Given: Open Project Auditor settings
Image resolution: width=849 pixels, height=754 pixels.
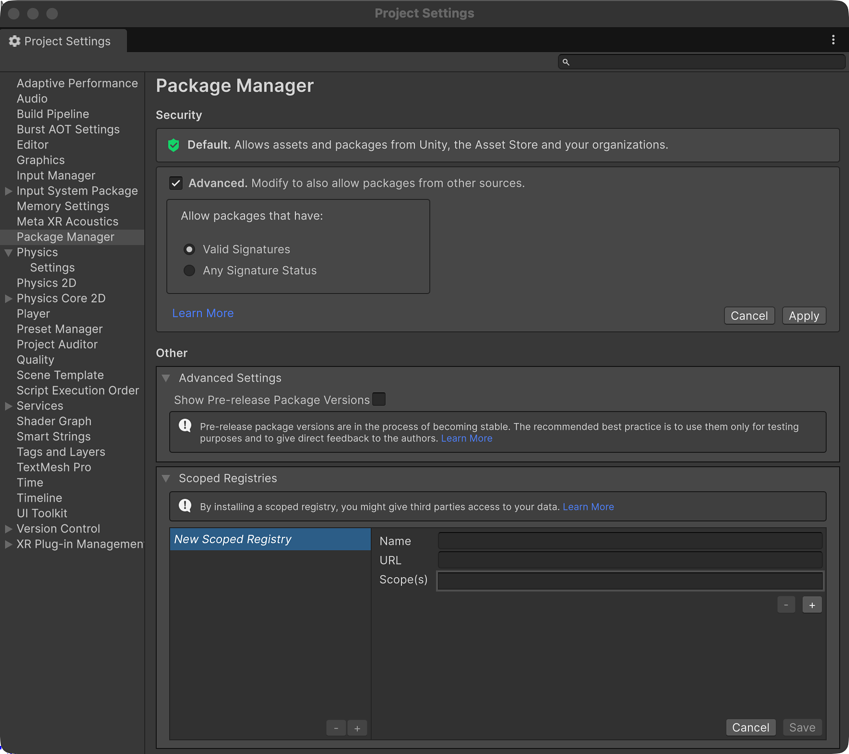Looking at the screenshot, I should tap(57, 344).
